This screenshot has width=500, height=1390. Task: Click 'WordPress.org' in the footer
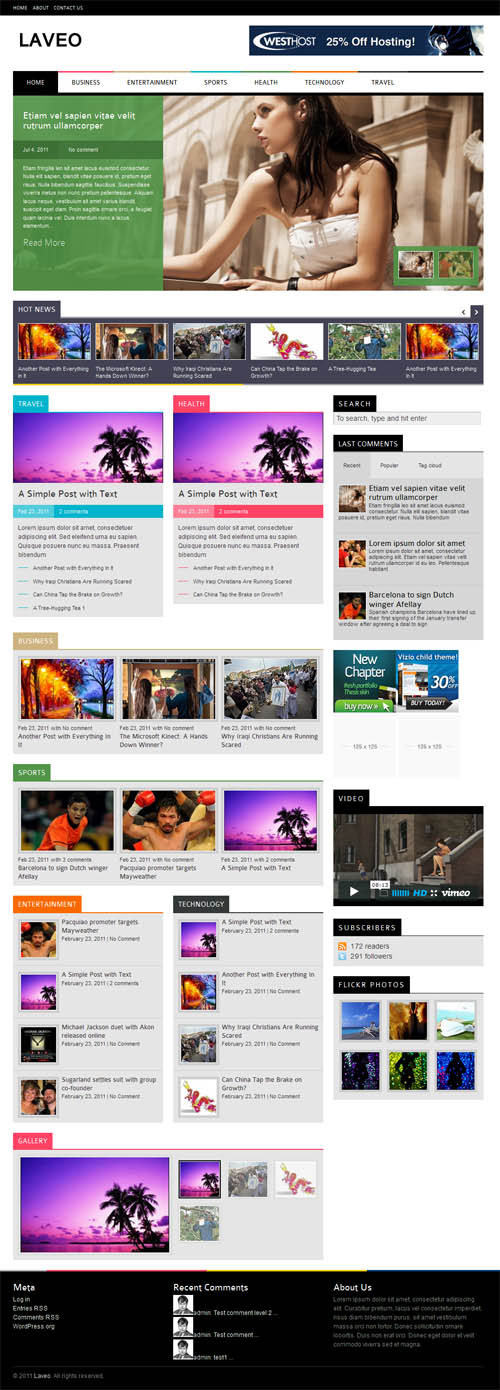coord(34,1327)
